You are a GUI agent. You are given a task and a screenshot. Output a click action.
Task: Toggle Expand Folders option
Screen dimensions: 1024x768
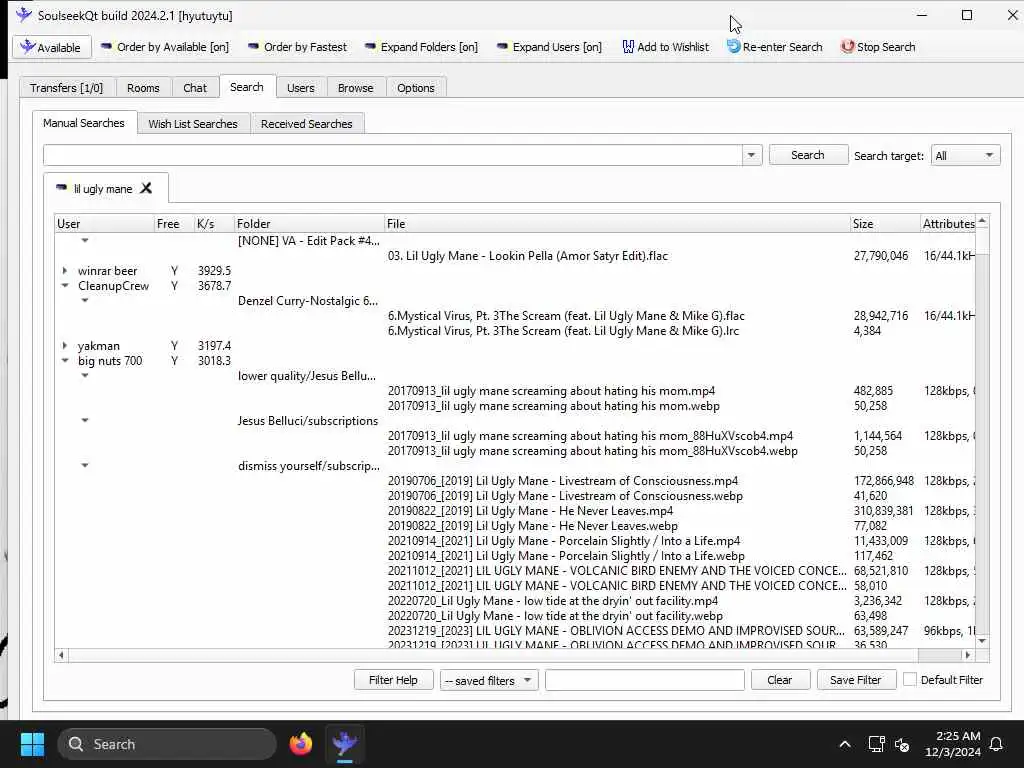[x=421, y=47]
